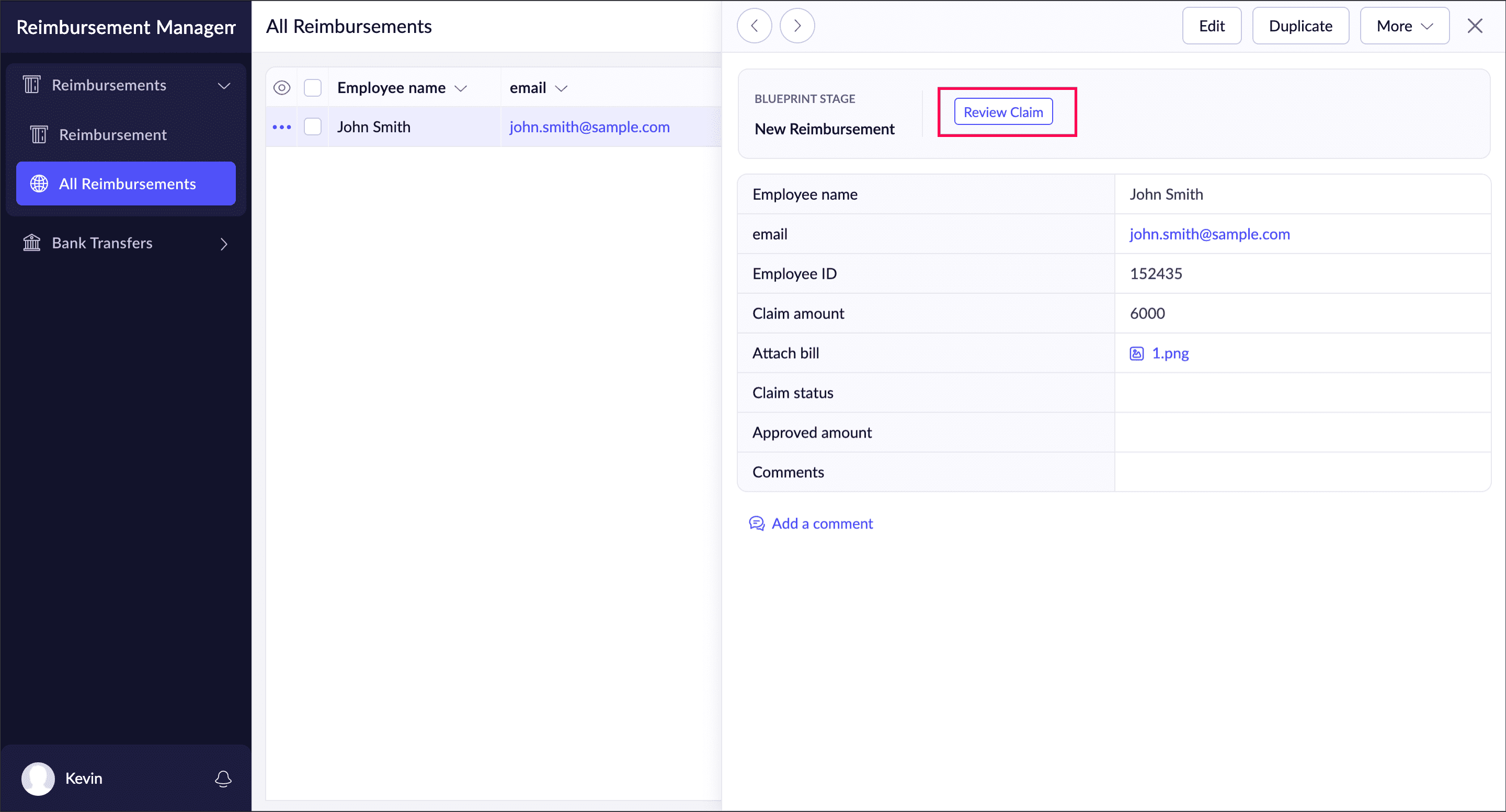Select All Reimbursements in sidebar
Image resolution: width=1506 pixels, height=812 pixels.
coord(126,184)
